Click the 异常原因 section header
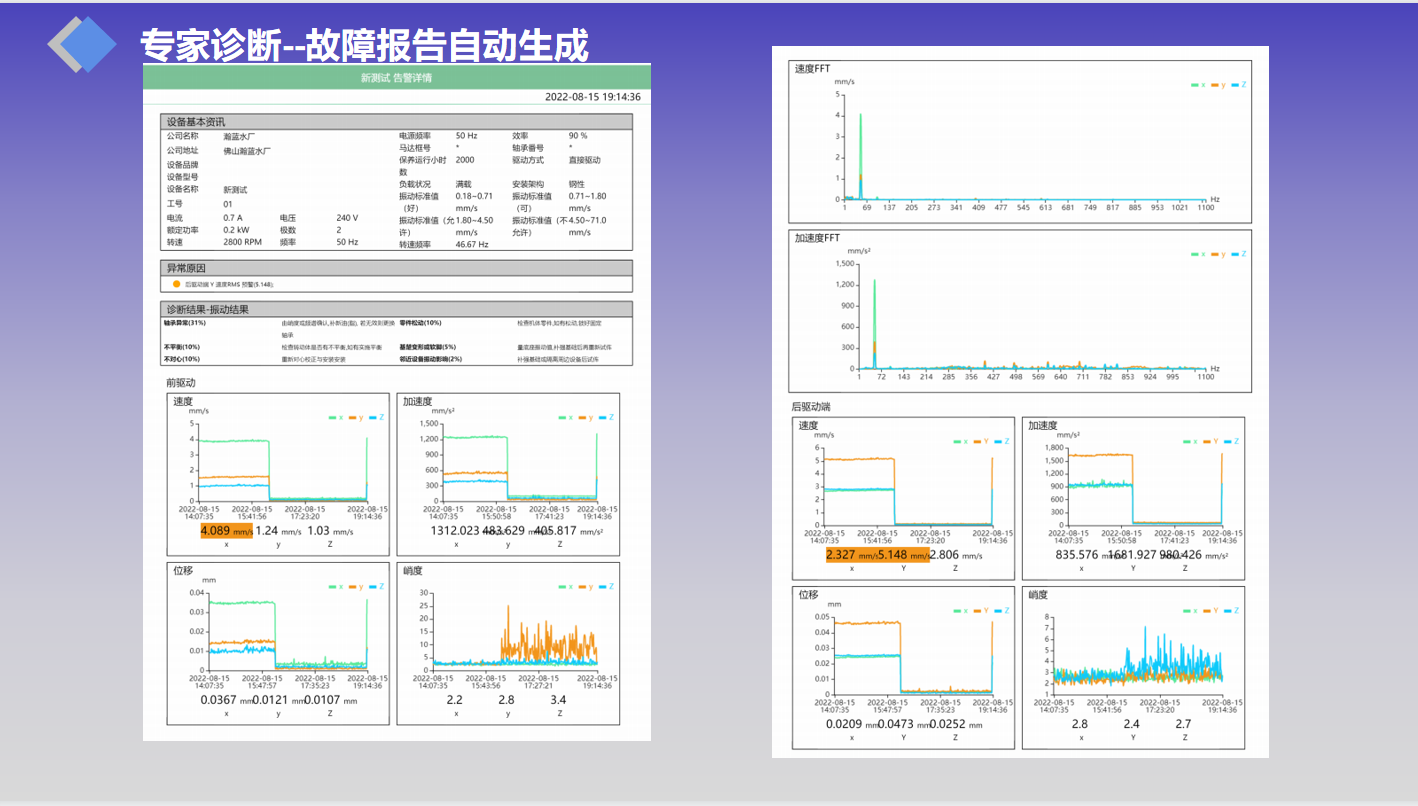Image resolution: width=1418 pixels, height=806 pixels. (x=396, y=268)
